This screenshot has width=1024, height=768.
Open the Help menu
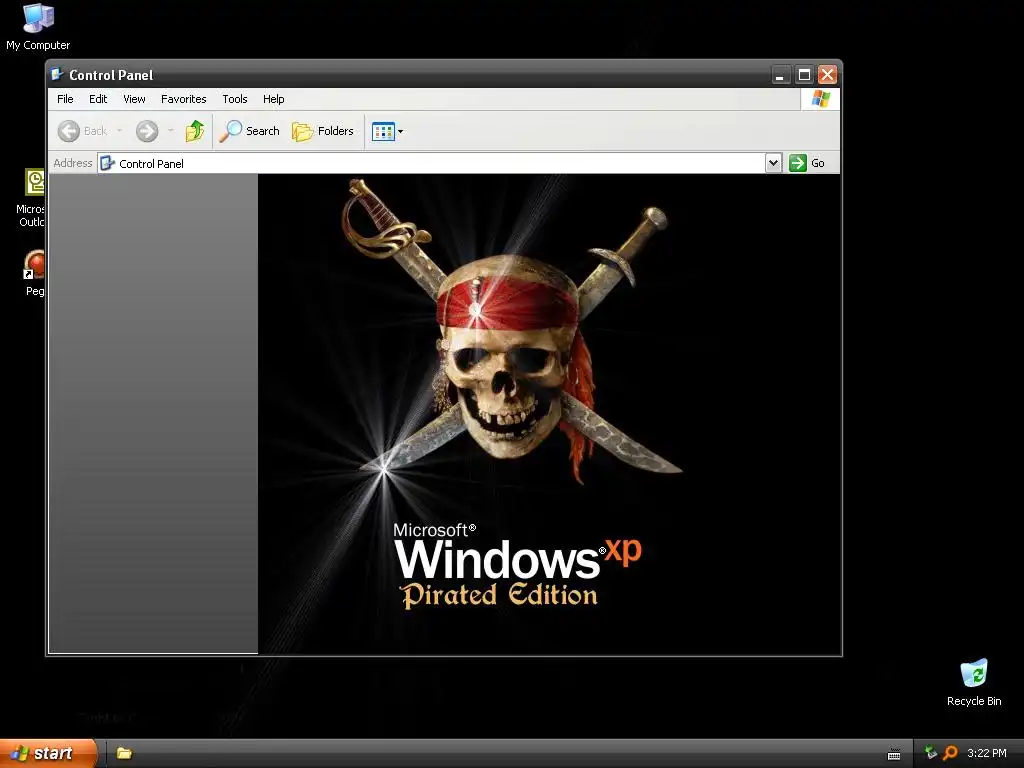coord(274,99)
